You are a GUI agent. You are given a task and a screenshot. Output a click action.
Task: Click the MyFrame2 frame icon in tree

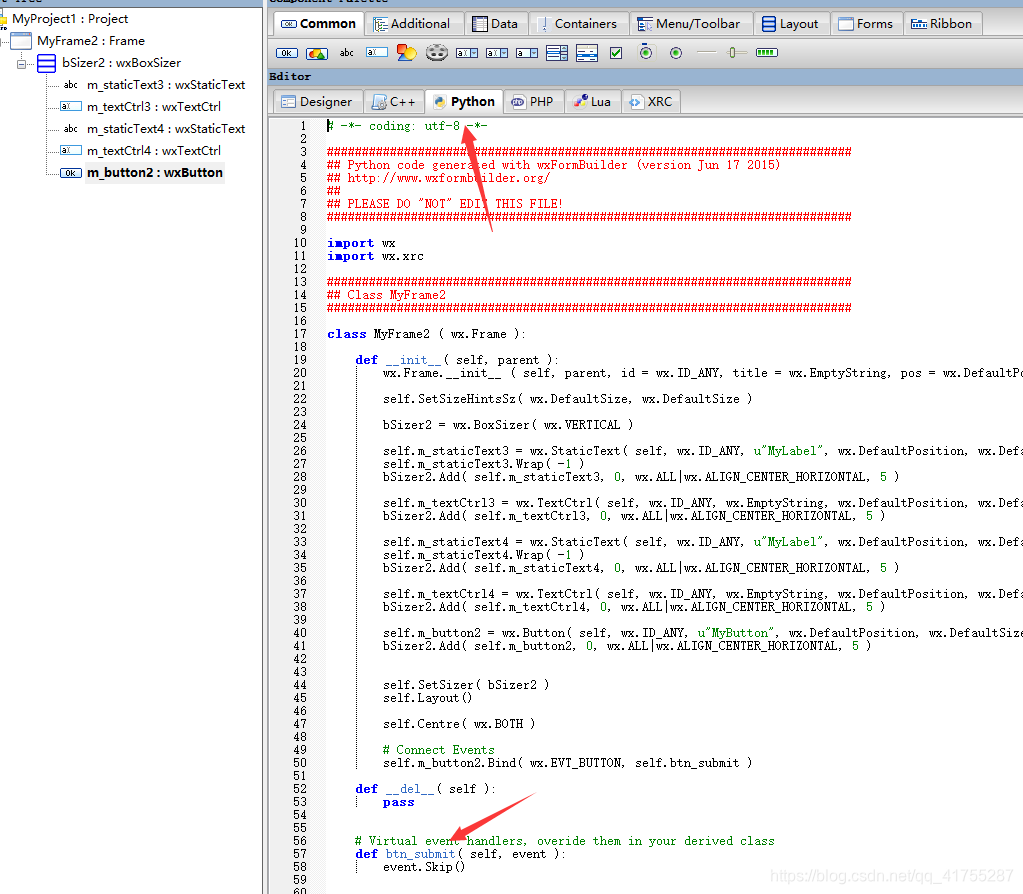[21, 40]
